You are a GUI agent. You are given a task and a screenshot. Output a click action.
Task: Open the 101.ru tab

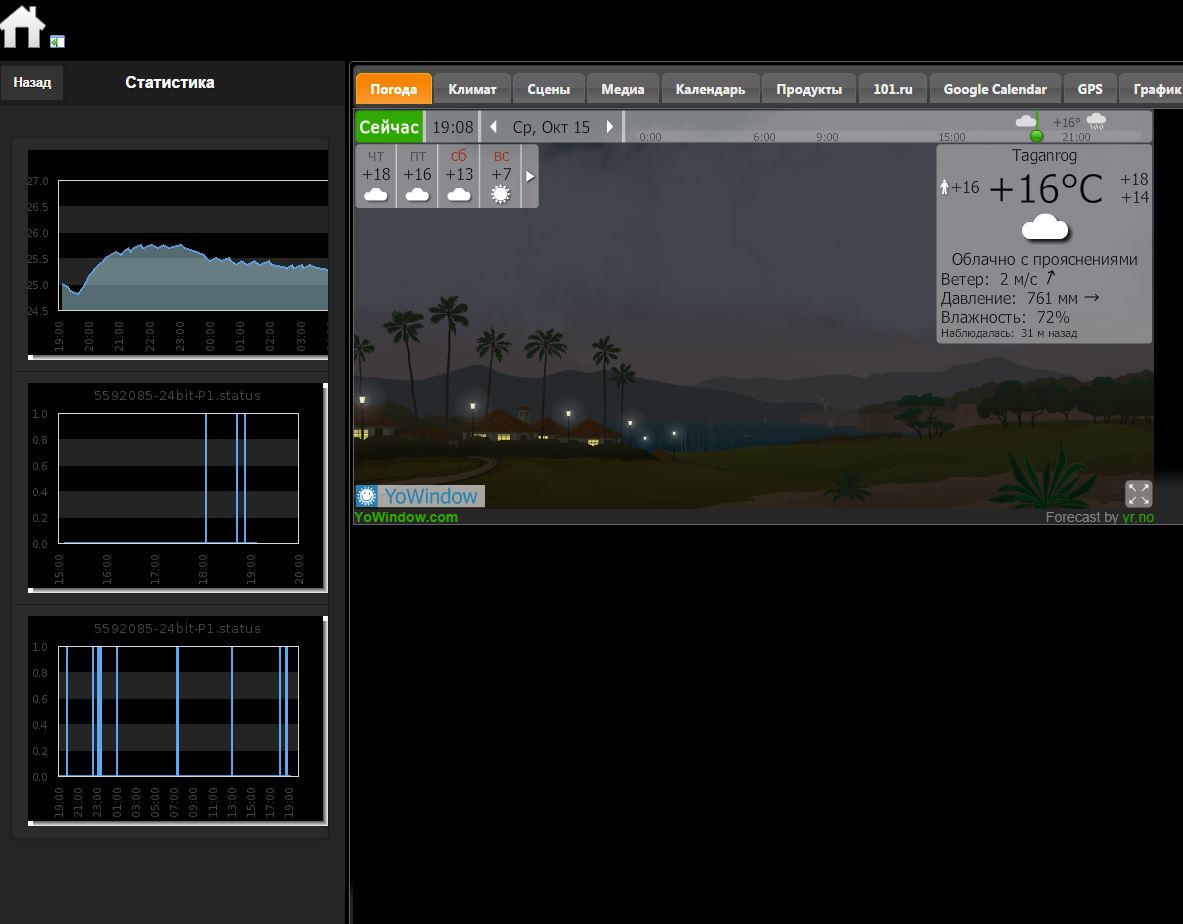892,89
